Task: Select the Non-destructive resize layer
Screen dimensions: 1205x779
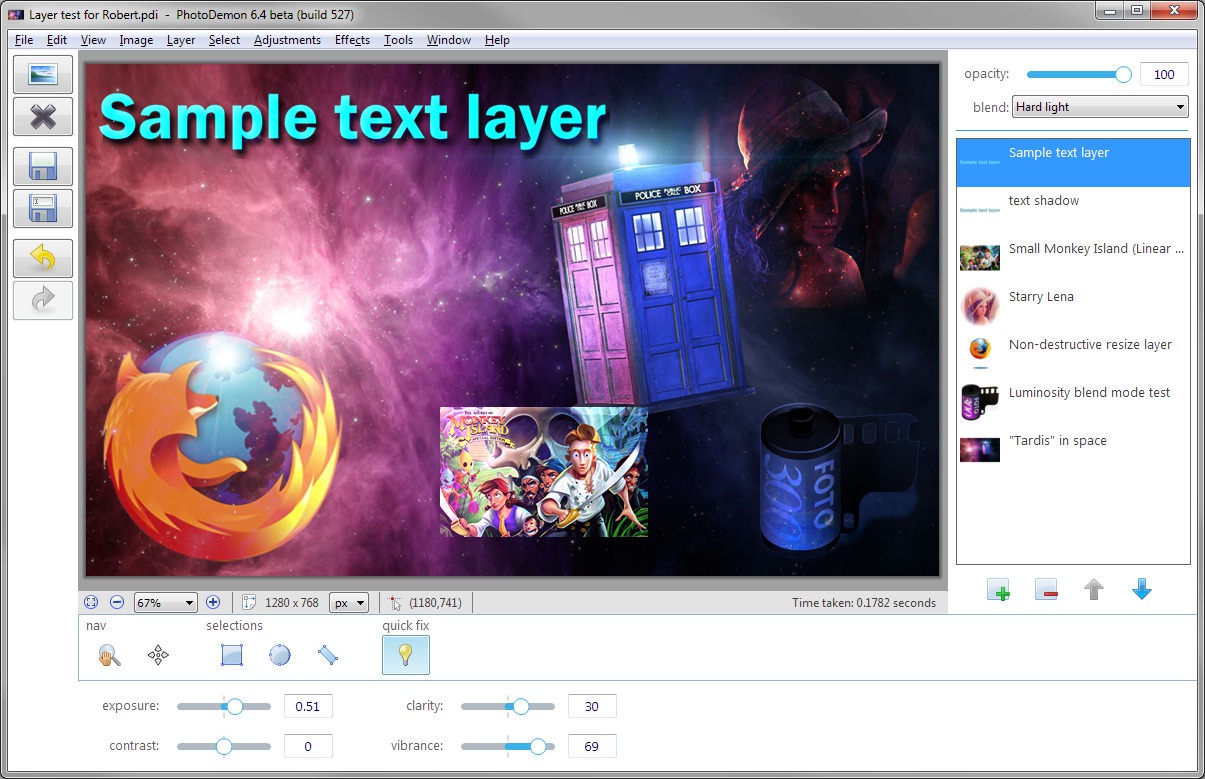Action: pos(1073,354)
